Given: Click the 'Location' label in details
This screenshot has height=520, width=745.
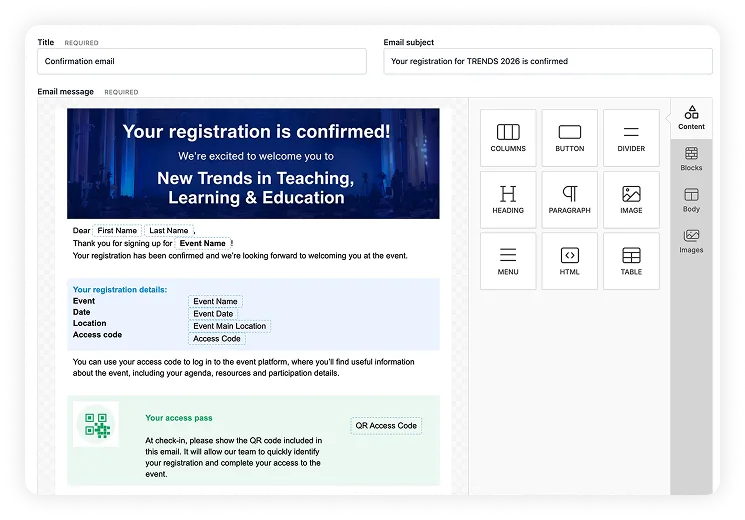Looking at the screenshot, I should (89, 323).
